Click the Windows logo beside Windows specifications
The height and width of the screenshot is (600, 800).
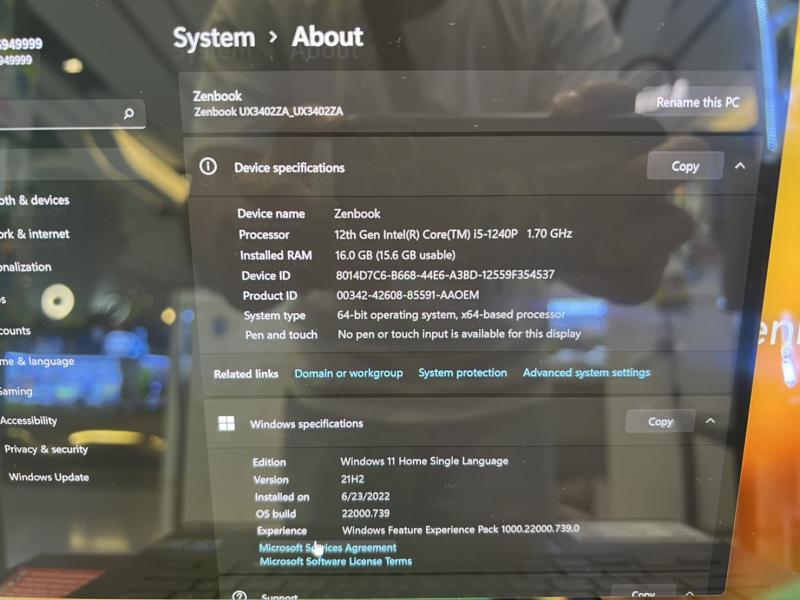tap(226, 423)
